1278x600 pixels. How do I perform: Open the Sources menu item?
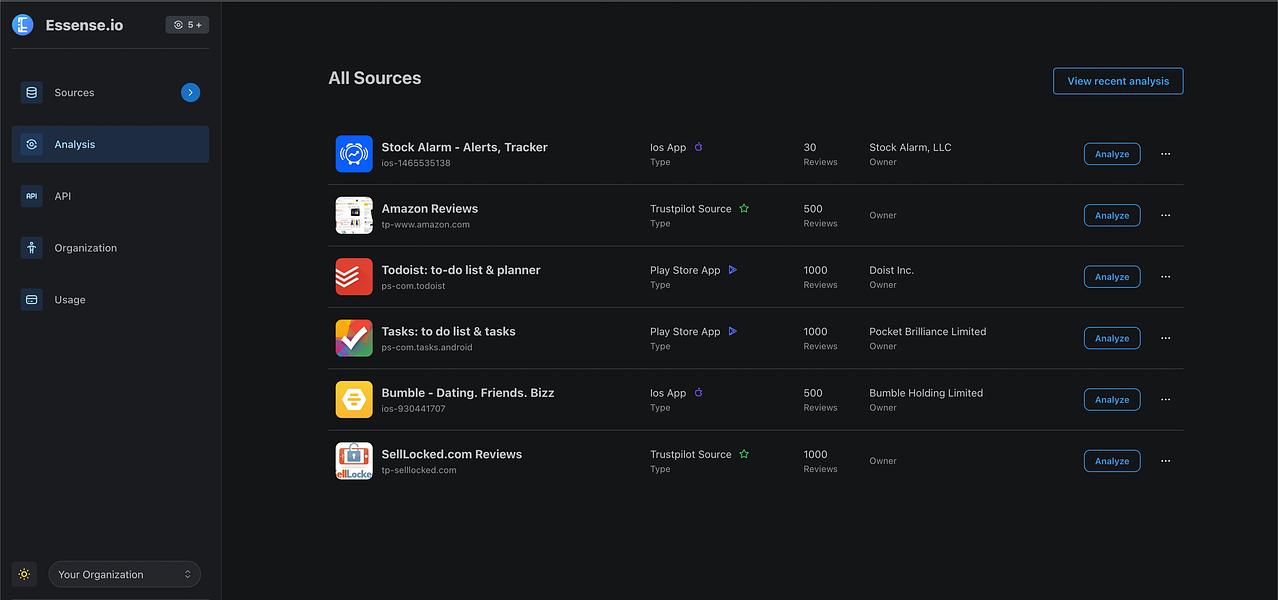[110, 92]
